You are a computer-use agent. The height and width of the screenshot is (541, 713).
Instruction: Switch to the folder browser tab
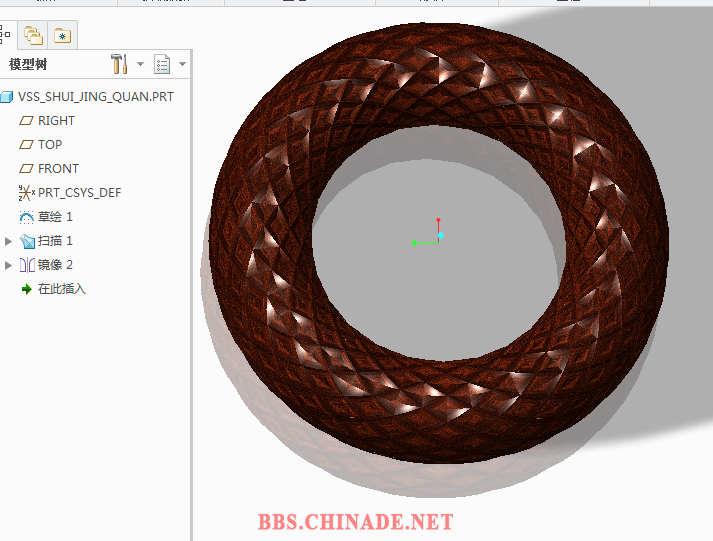(33, 36)
